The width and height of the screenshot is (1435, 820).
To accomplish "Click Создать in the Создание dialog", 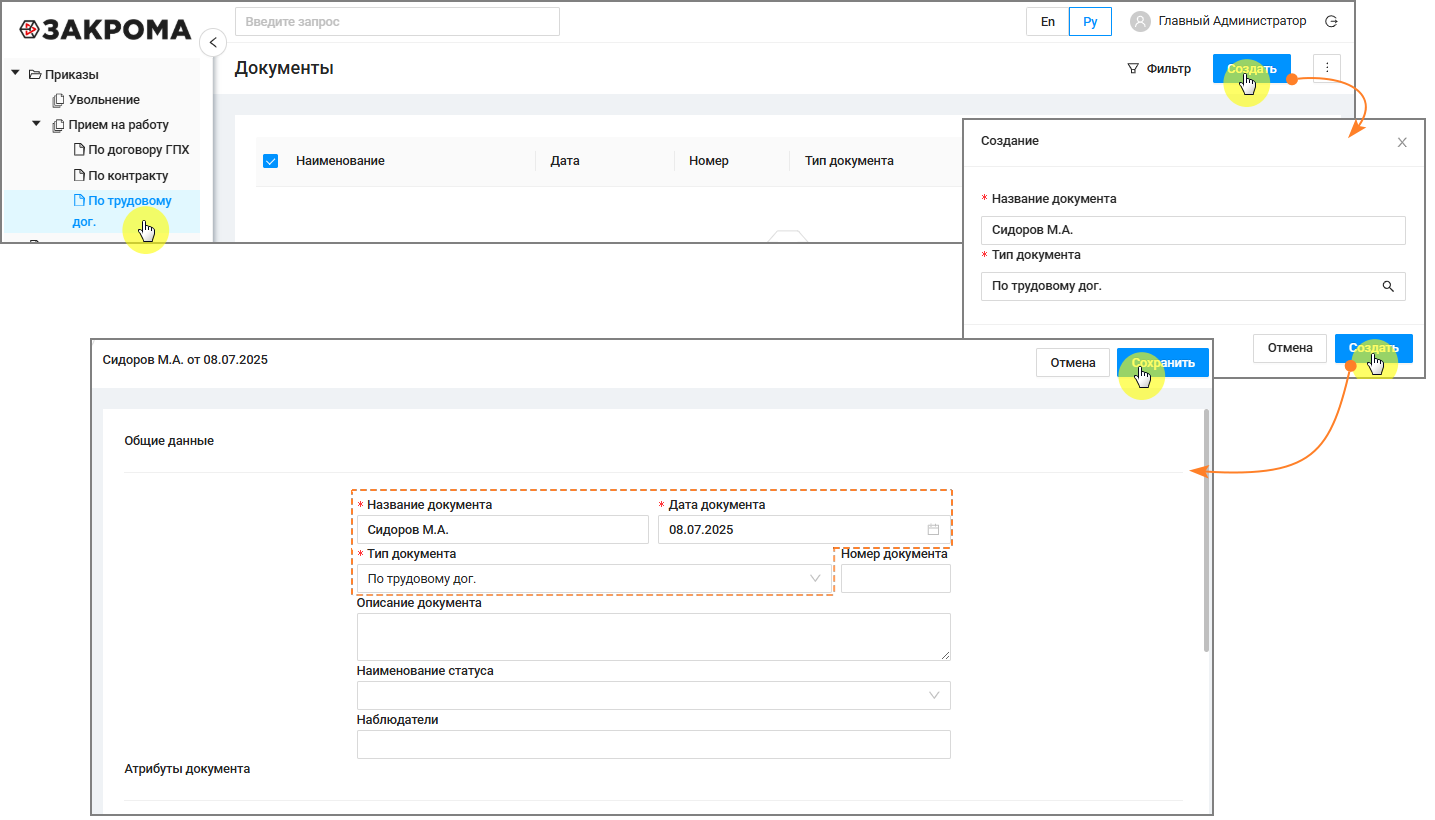I will tap(1373, 348).
